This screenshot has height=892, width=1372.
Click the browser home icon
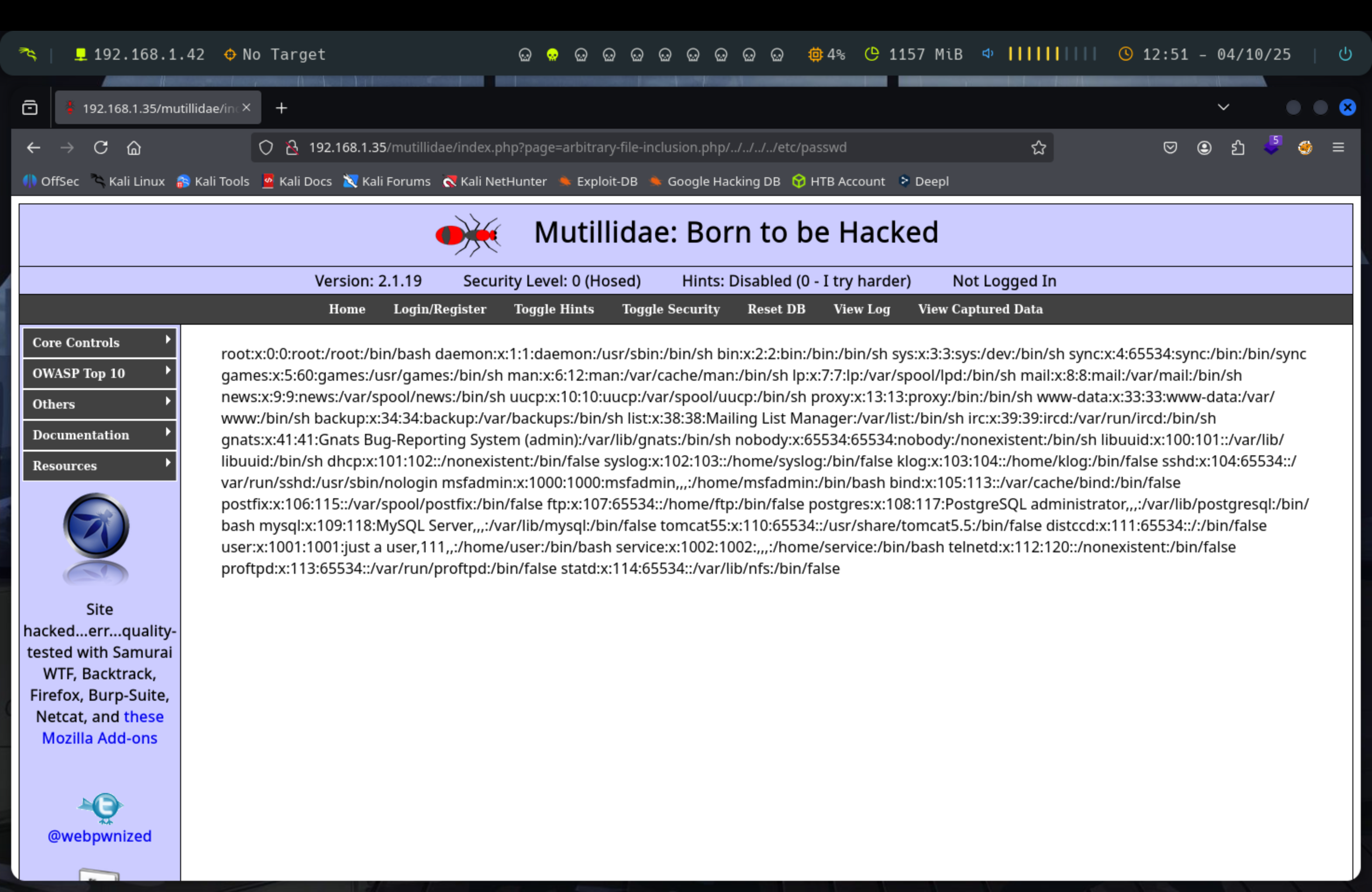[x=134, y=147]
